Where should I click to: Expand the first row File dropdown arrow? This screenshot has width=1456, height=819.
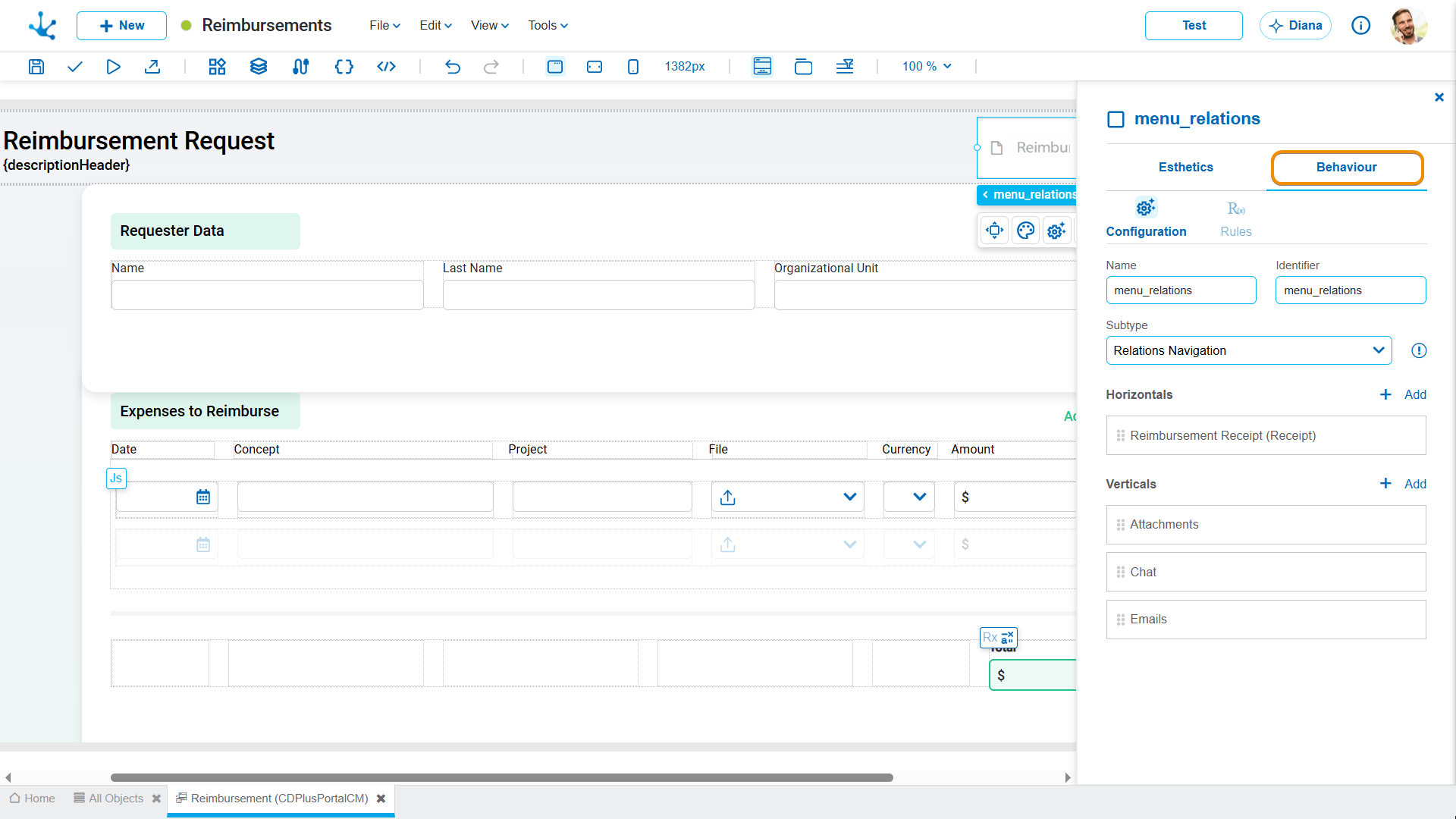click(x=849, y=497)
